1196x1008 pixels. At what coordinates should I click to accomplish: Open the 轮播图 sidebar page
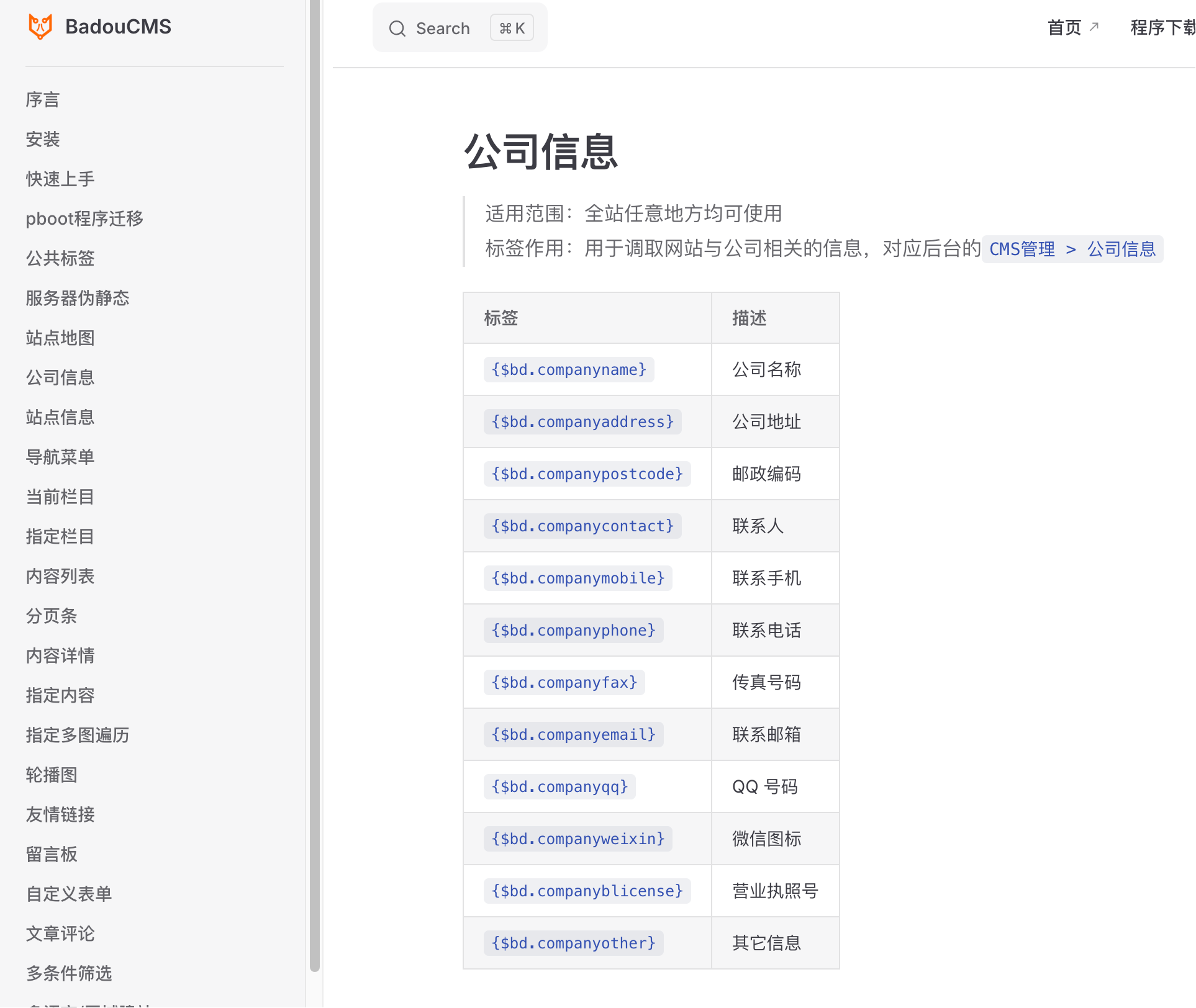(52, 775)
